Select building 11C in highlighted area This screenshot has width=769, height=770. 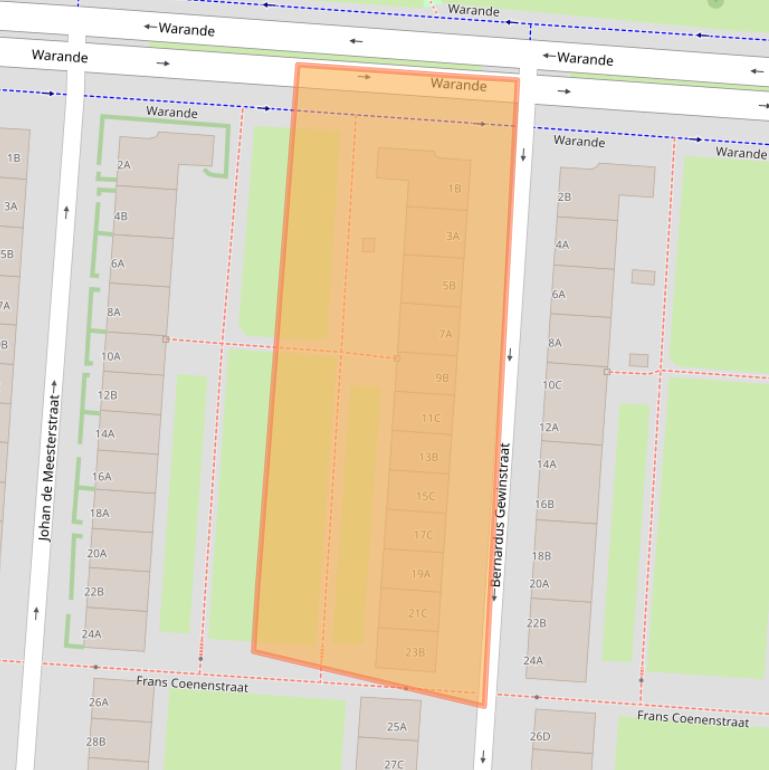[430, 418]
